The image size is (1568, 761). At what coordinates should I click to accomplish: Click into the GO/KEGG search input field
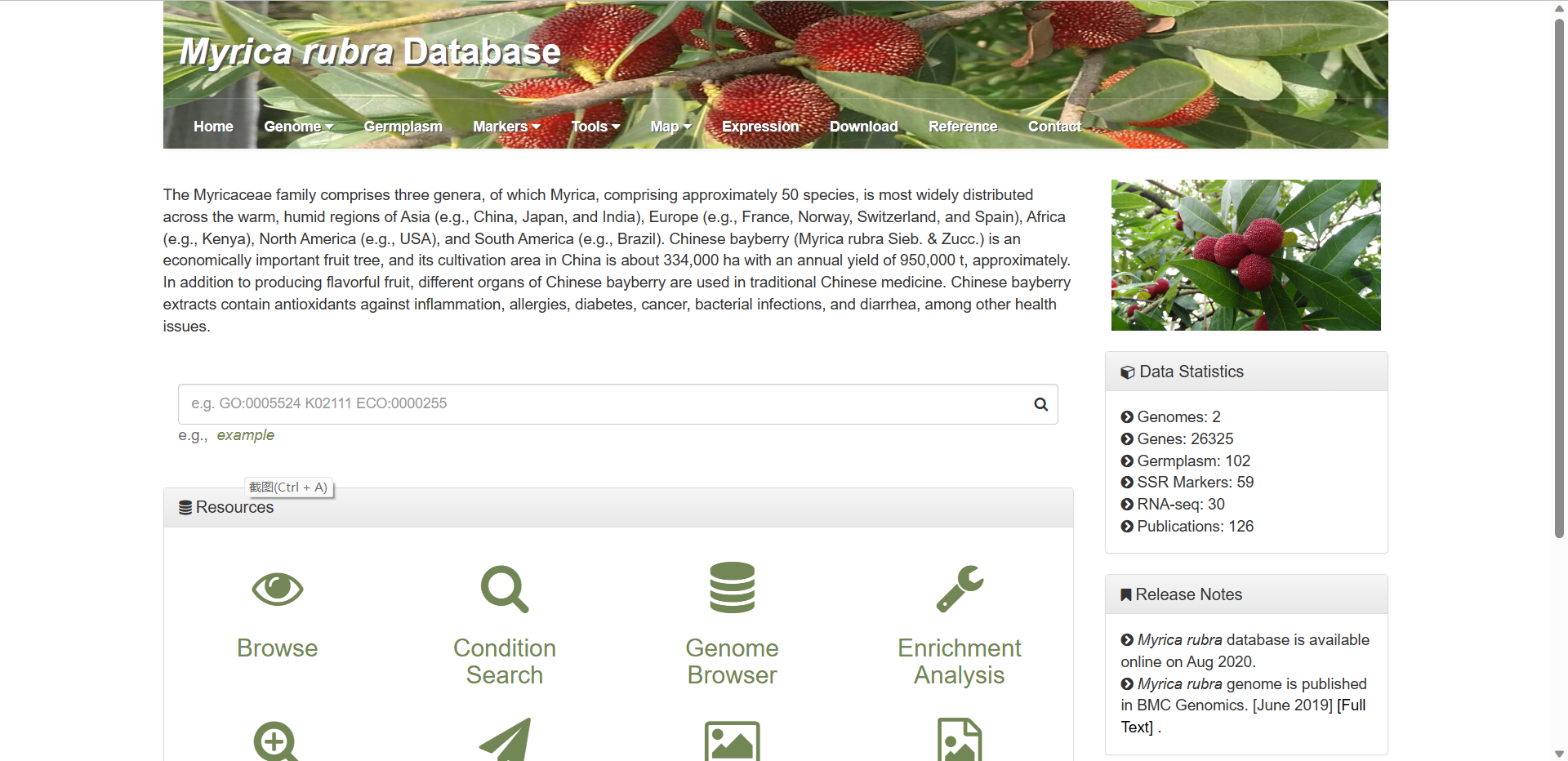[x=603, y=404]
